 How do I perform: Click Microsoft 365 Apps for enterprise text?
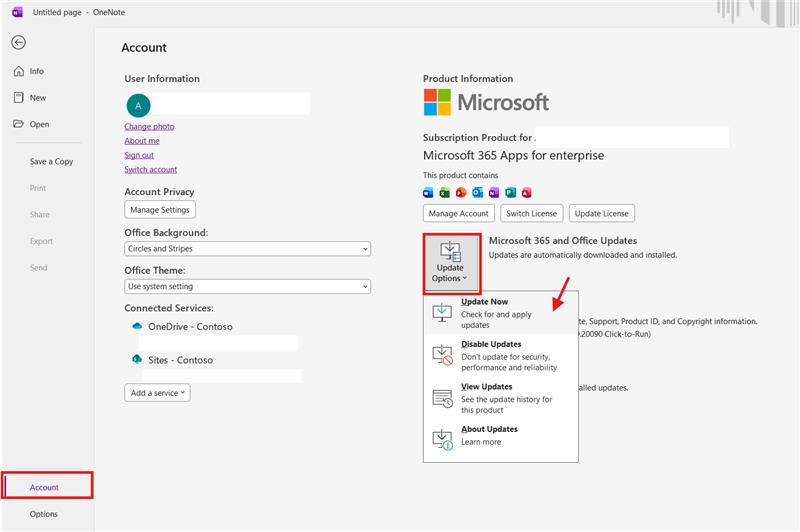[513, 156]
